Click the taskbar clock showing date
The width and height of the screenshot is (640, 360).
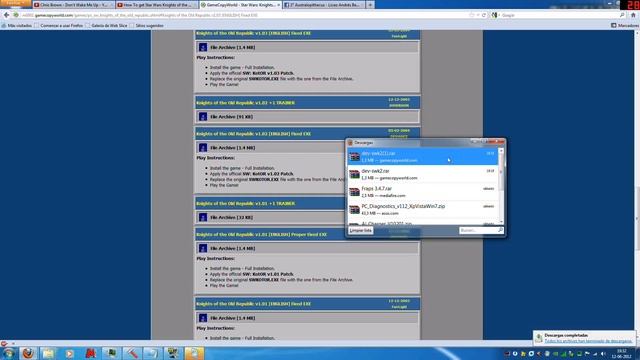tap(622, 354)
